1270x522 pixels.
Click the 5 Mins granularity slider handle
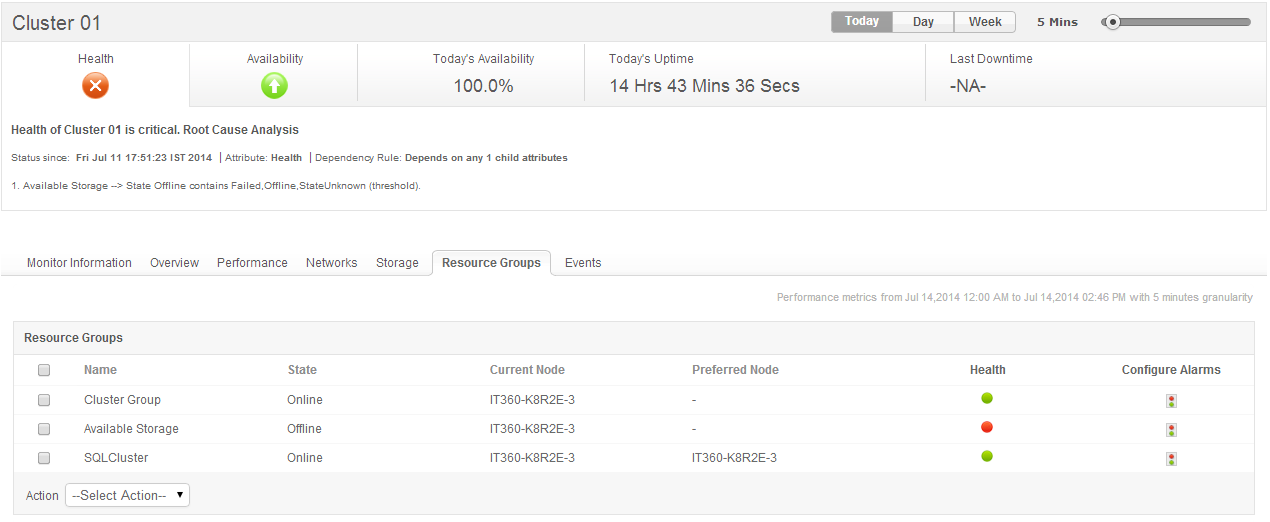click(1112, 22)
